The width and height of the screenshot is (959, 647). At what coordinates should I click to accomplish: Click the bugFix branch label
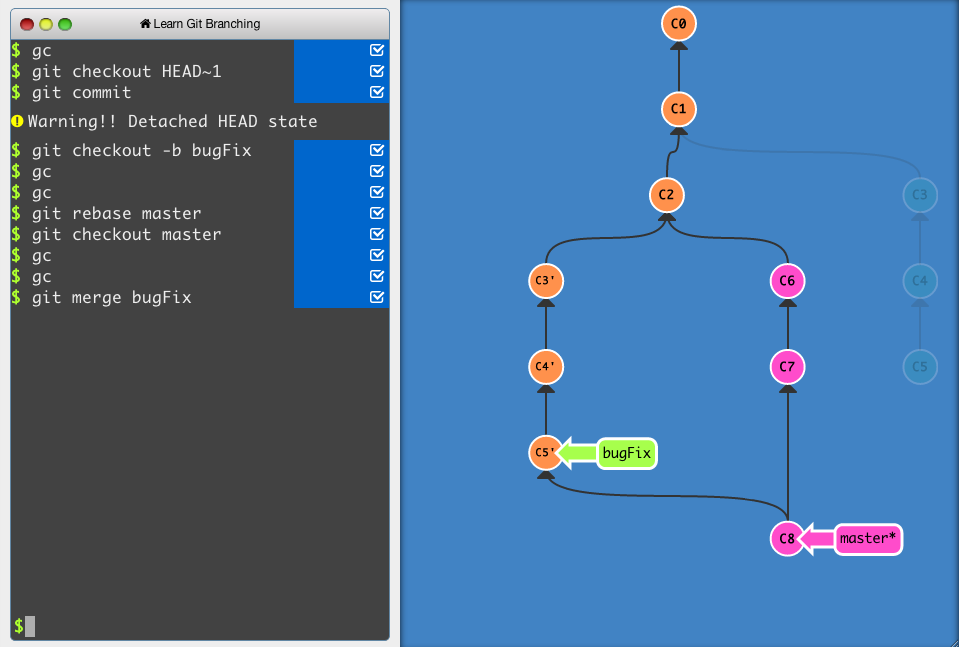(x=626, y=453)
